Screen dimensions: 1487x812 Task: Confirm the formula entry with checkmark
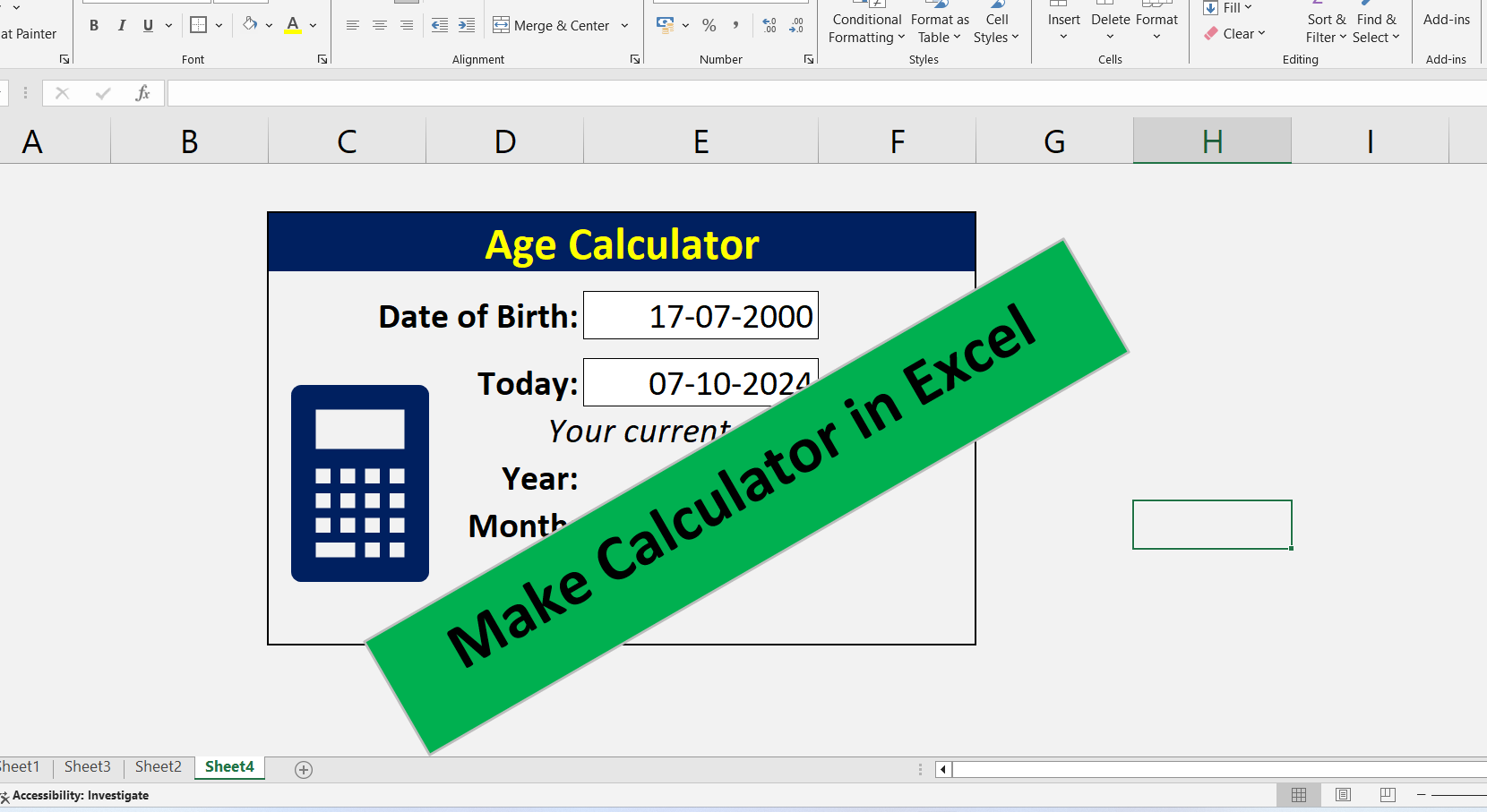(x=103, y=93)
